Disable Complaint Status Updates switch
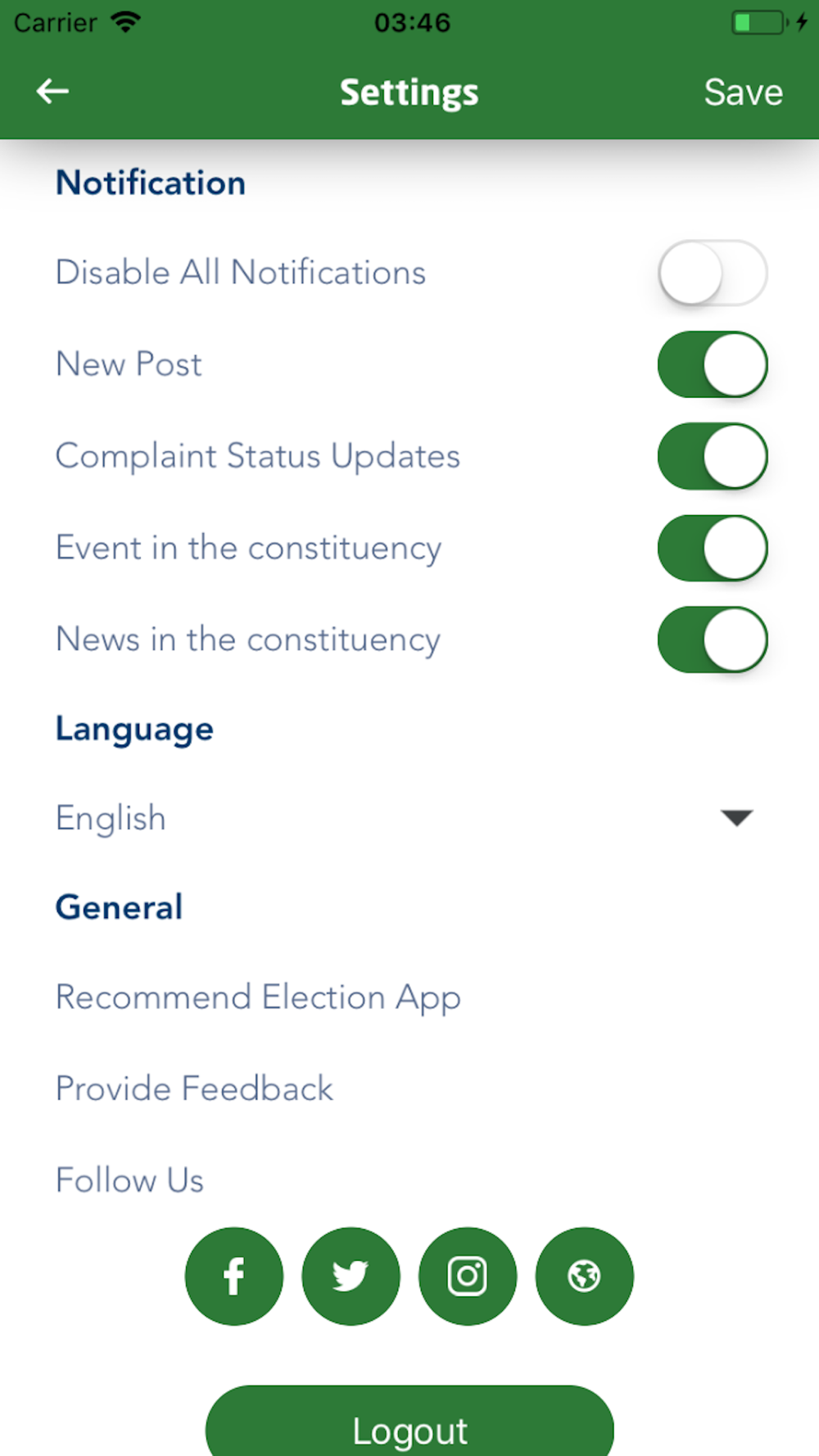Viewport: 819px width, 1456px height. pyautogui.click(x=712, y=456)
